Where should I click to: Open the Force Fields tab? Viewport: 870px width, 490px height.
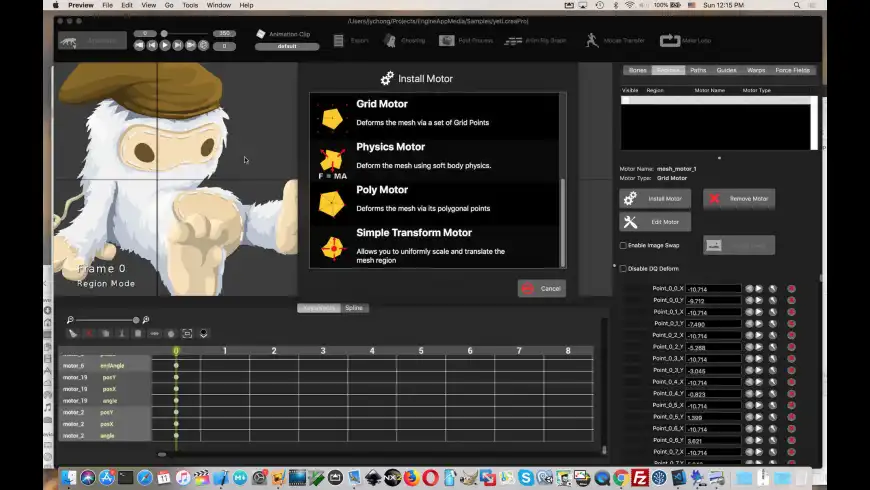click(794, 70)
